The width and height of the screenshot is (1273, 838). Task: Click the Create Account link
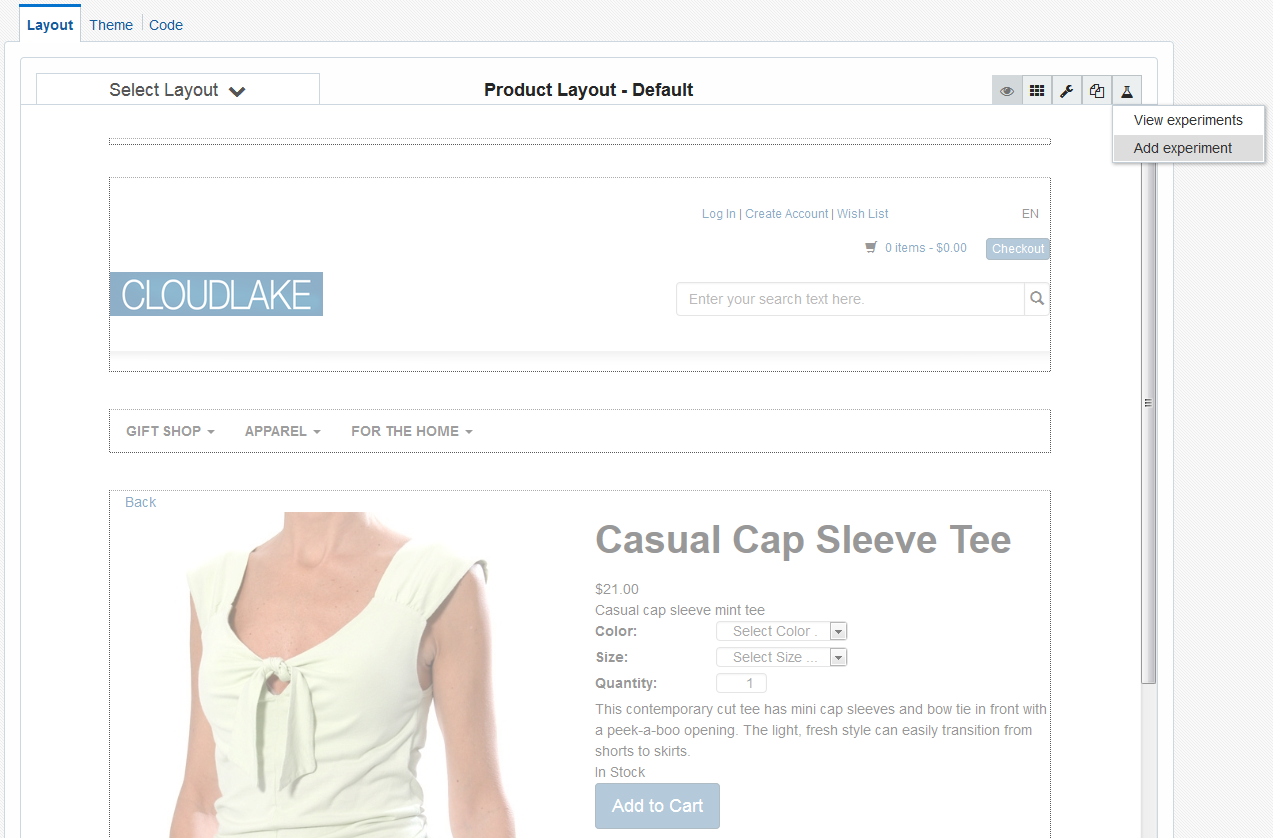(787, 214)
